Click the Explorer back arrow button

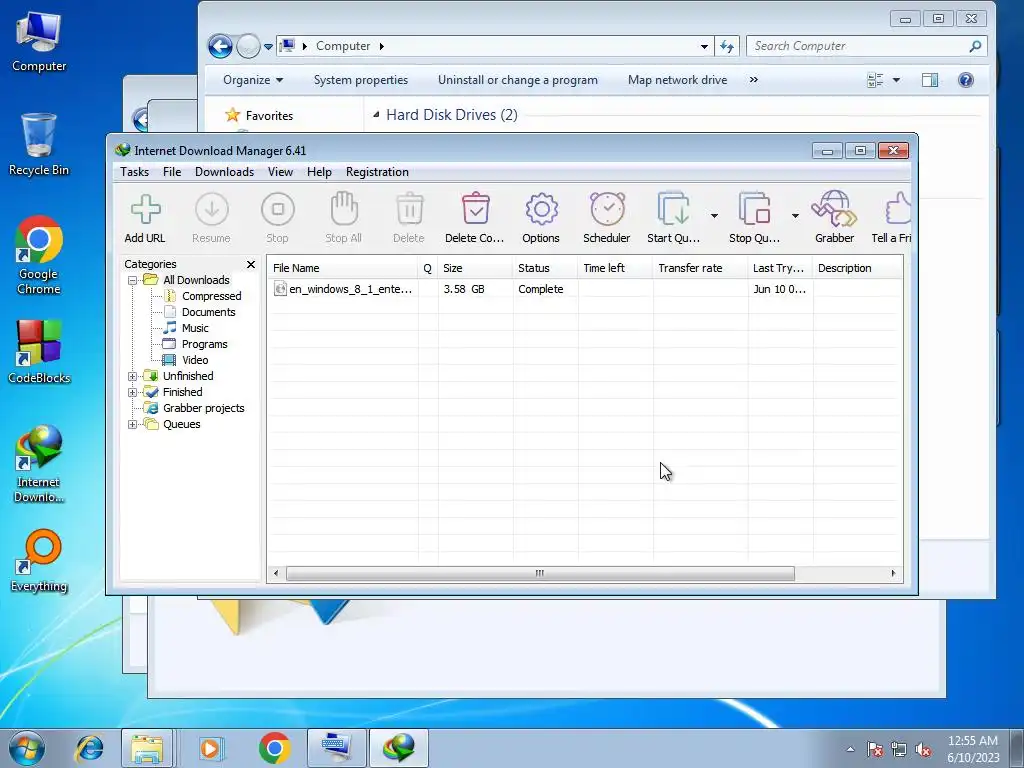point(220,46)
